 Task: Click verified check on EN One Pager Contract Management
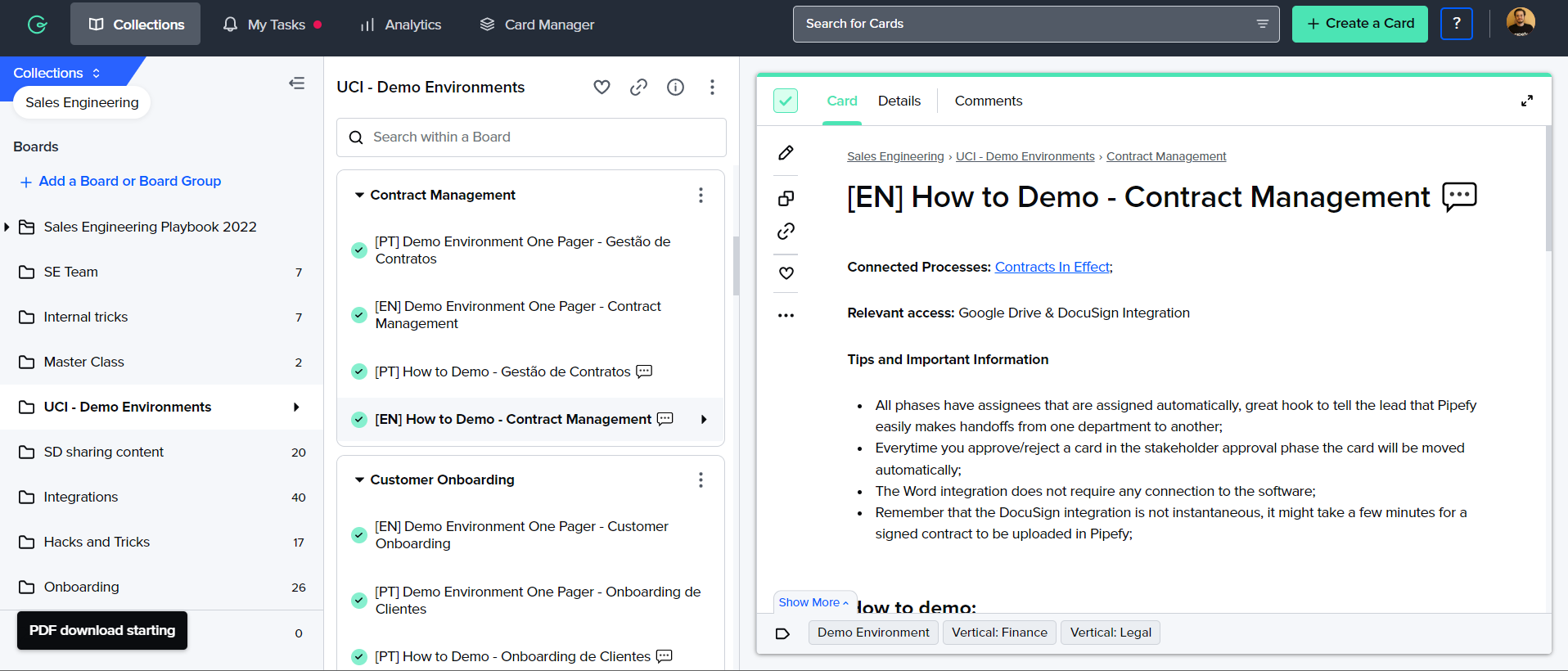point(358,315)
